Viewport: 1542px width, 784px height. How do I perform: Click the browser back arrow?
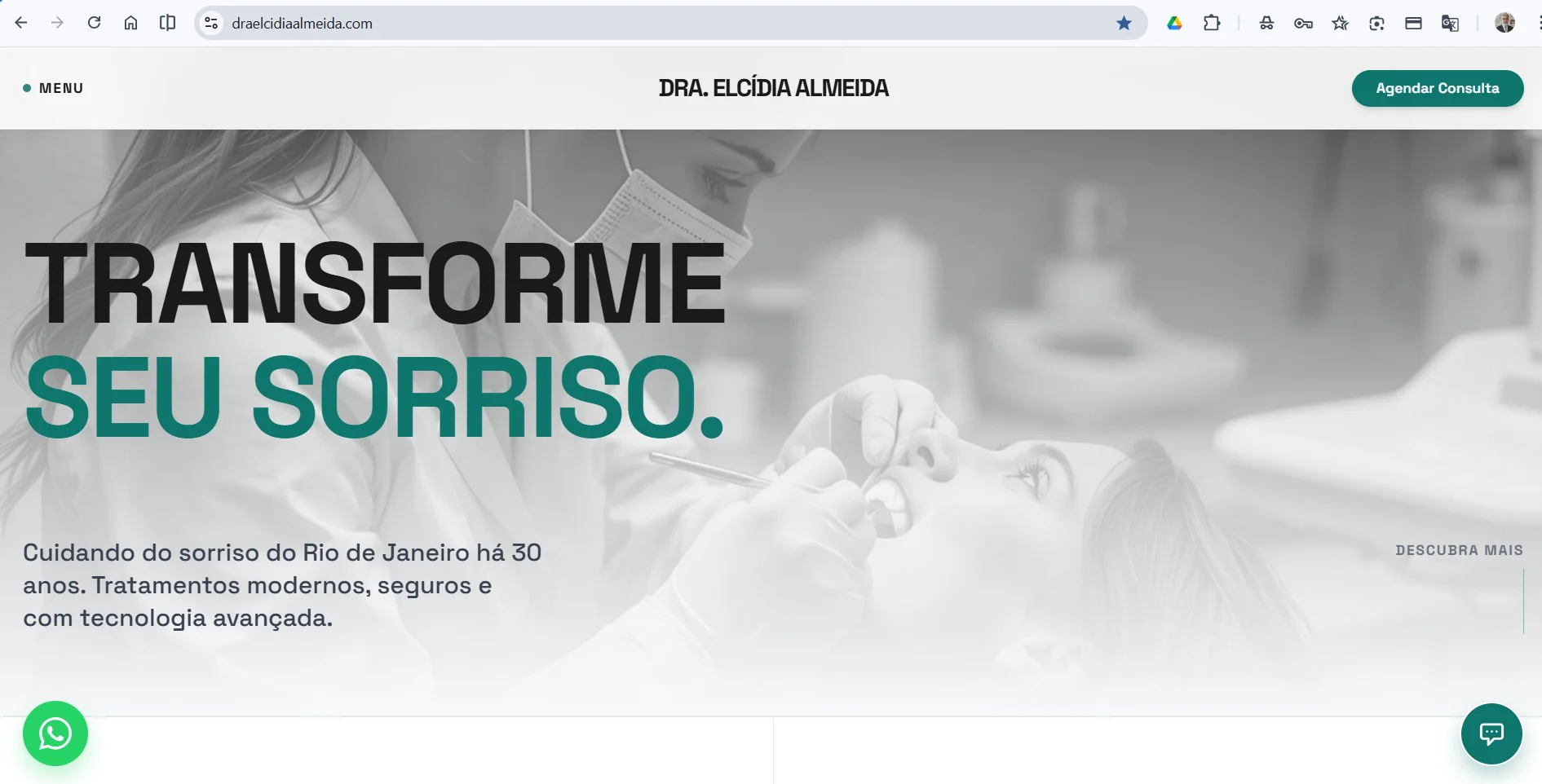(x=21, y=23)
